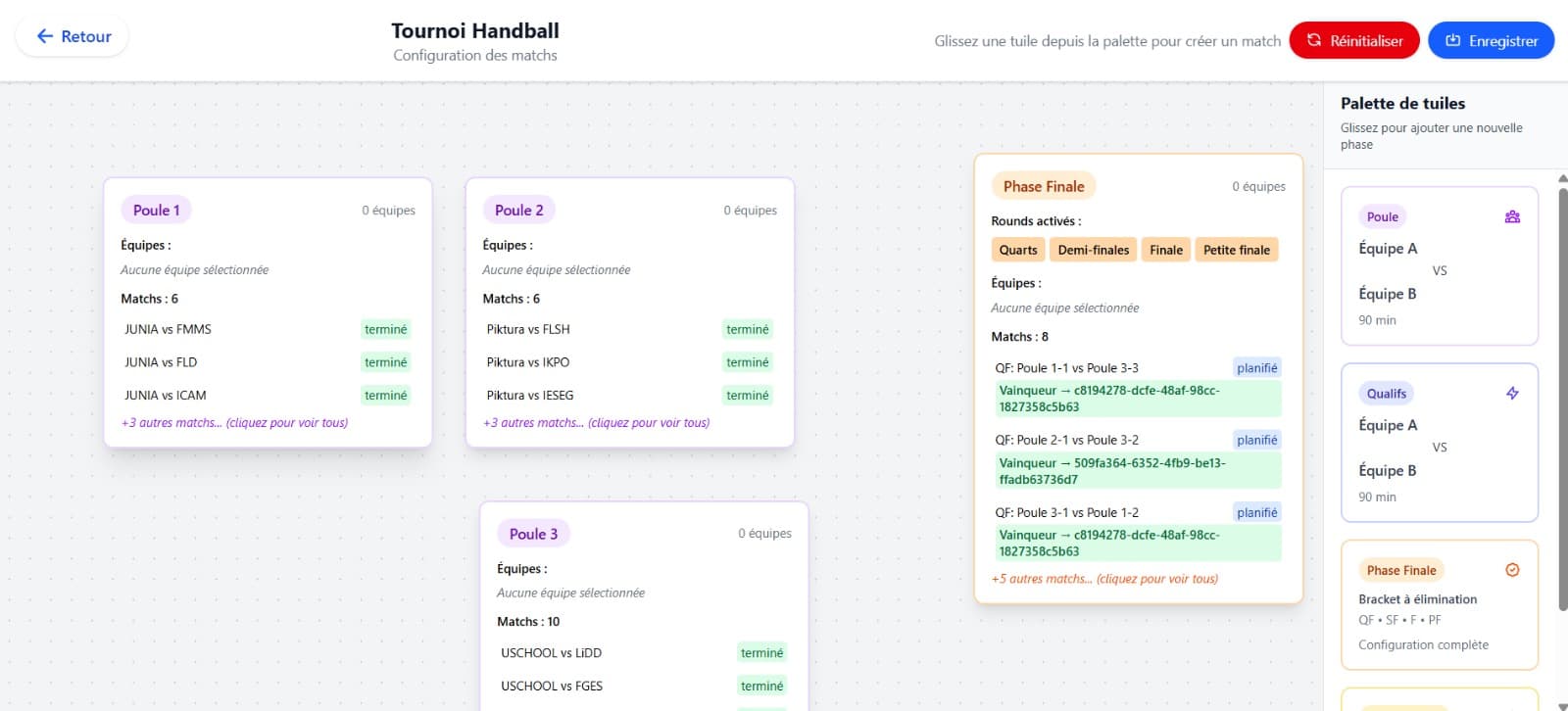Viewport: 1568px width, 711px height.
Task: Select the match 'Piktura vs FLSH'
Action: tap(528, 329)
